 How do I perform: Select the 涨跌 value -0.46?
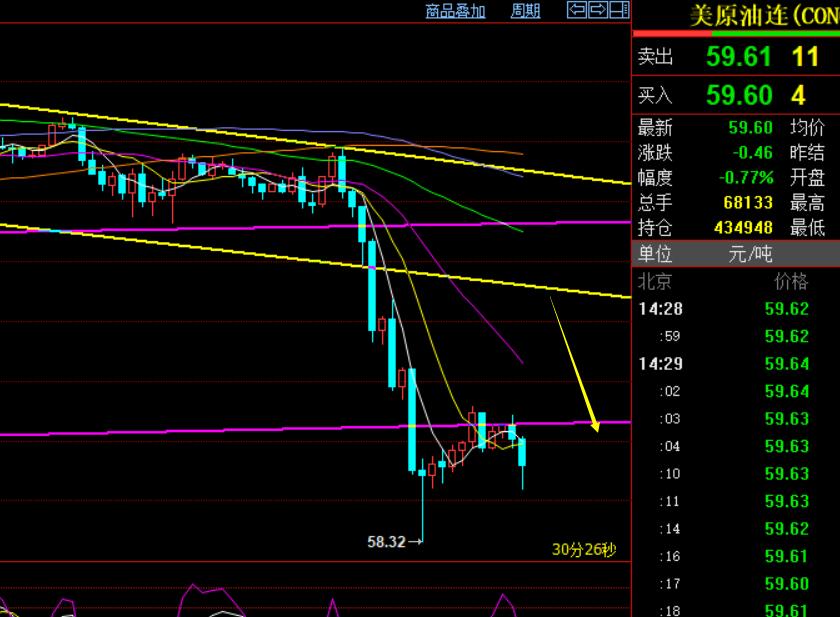(752, 153)
